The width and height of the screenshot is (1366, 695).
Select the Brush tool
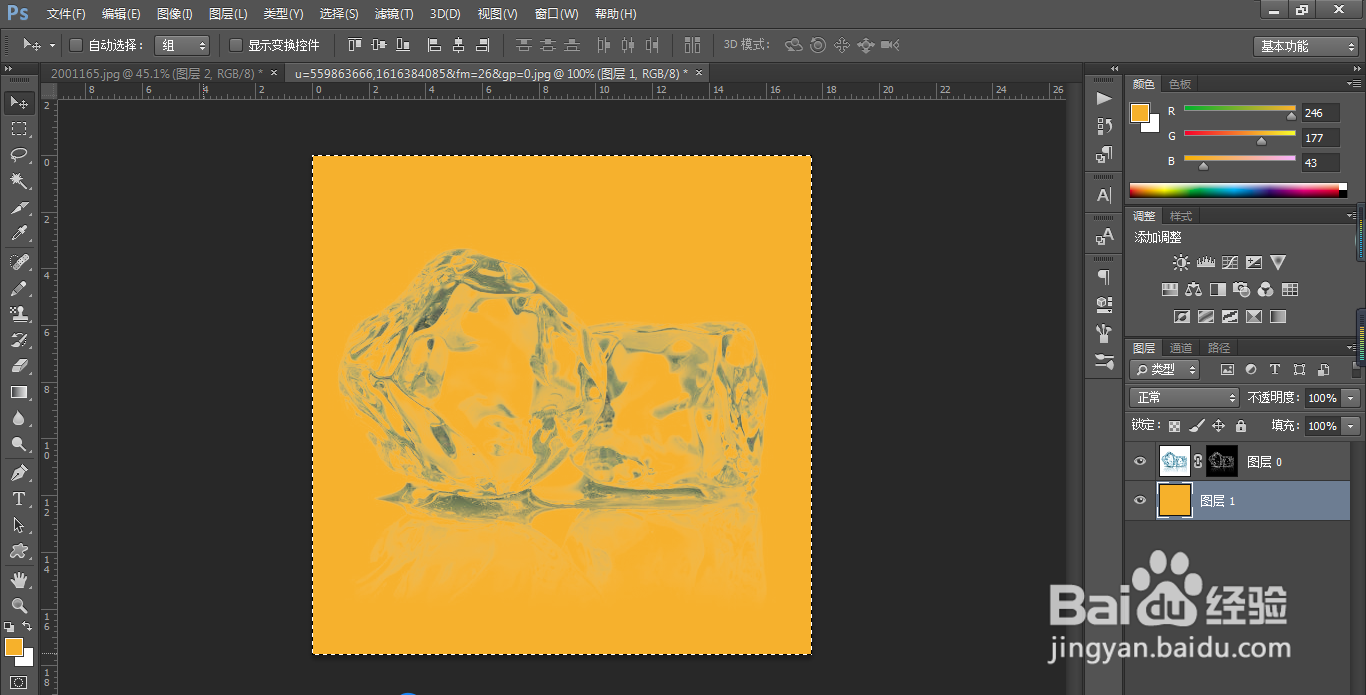pos(19,288)
